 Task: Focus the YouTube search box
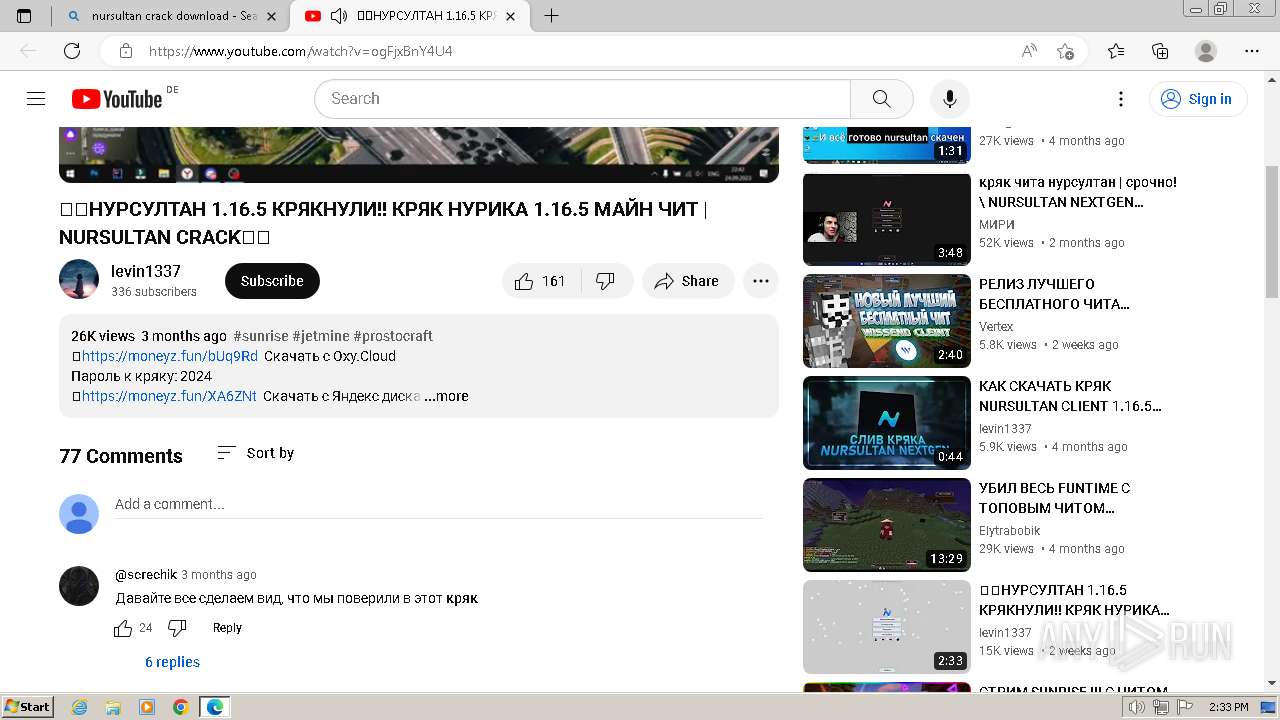[x=583, y=98]
